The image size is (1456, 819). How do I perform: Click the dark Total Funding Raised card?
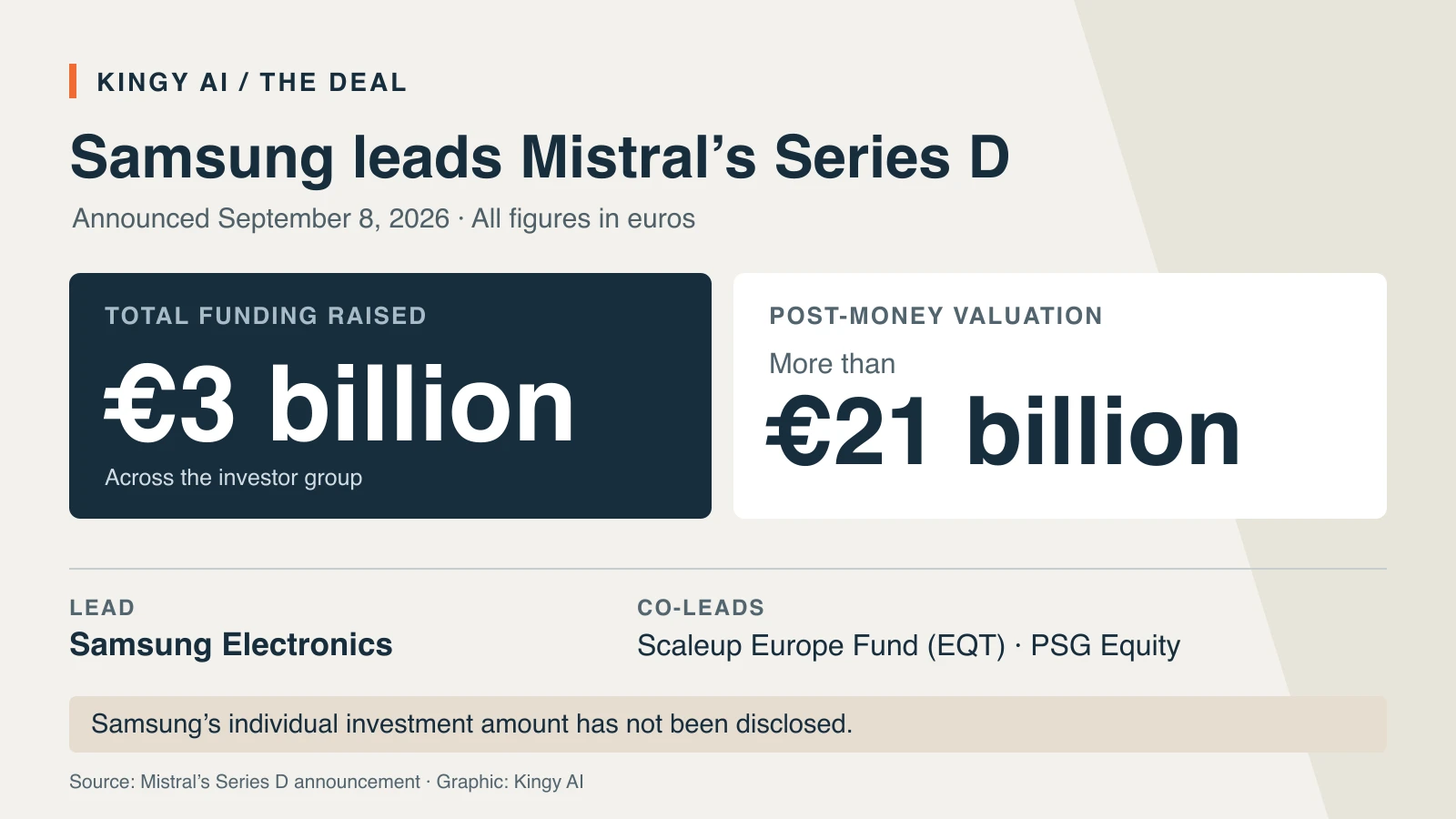pyautogui.click(x=390, y=396)
